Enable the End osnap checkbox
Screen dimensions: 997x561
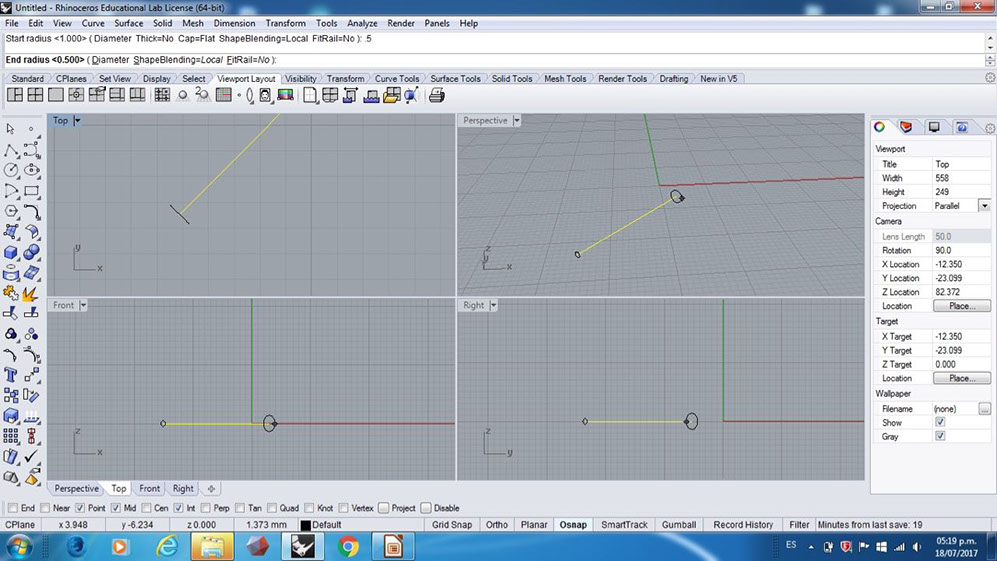coord(13,508)
